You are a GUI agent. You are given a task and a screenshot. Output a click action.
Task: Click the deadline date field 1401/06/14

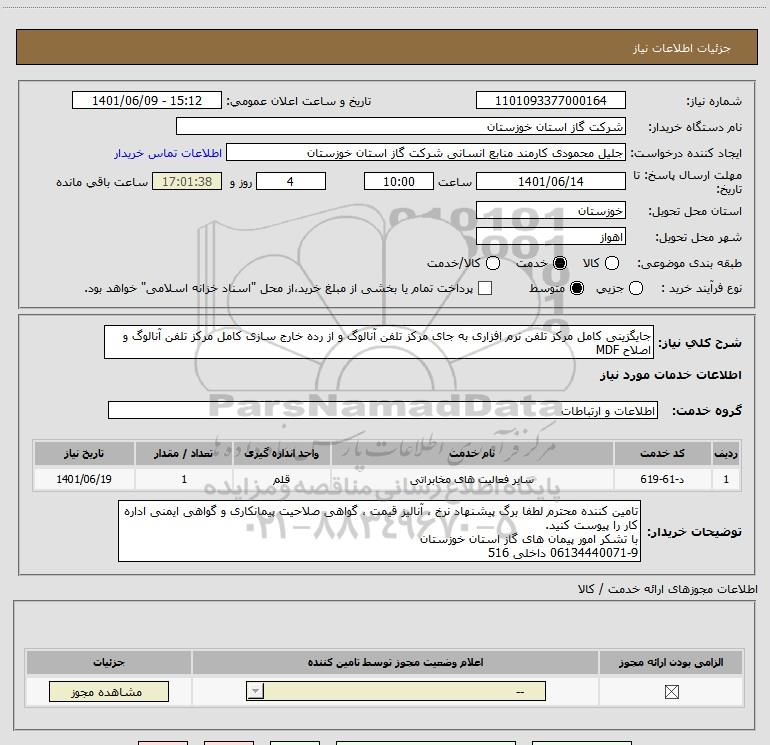click(550, 181)
